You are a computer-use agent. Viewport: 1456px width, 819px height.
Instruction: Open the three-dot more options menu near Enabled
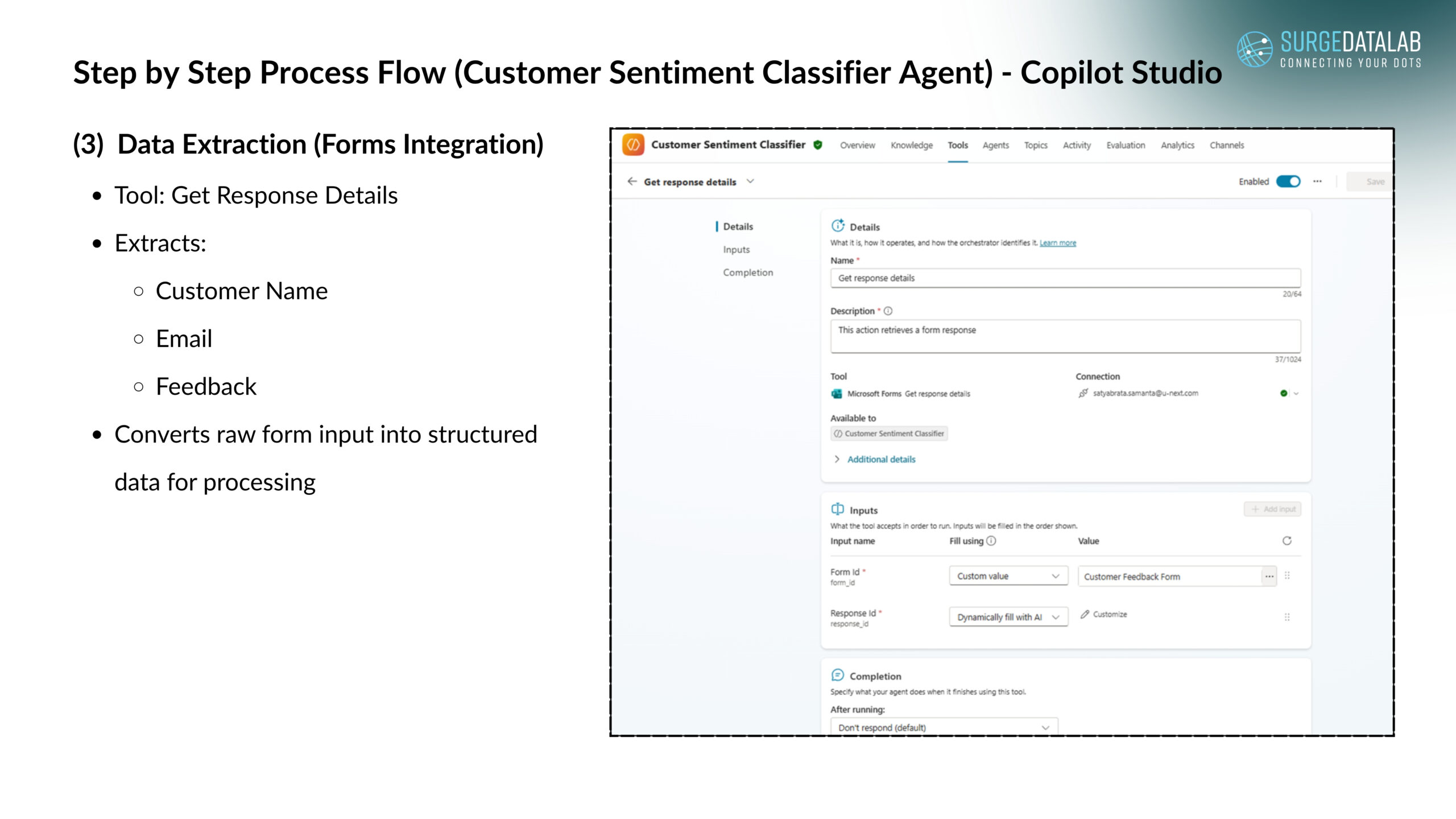pyautogui.click(x=1317, y=181)
